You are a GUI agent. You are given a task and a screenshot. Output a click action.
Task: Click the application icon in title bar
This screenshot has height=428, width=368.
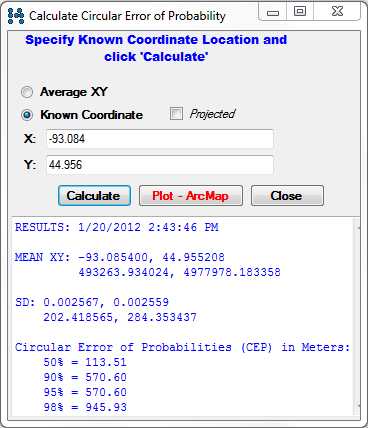[x=16, y=16]
